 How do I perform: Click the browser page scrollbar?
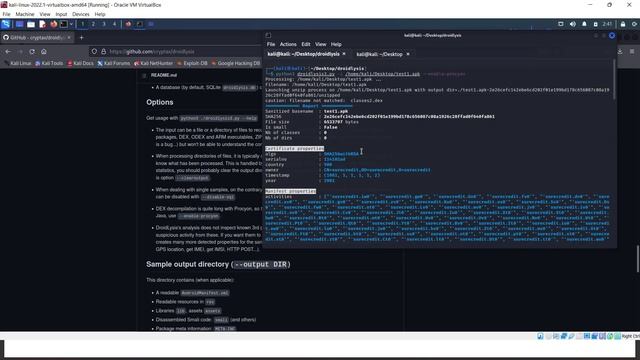[638, 258]
